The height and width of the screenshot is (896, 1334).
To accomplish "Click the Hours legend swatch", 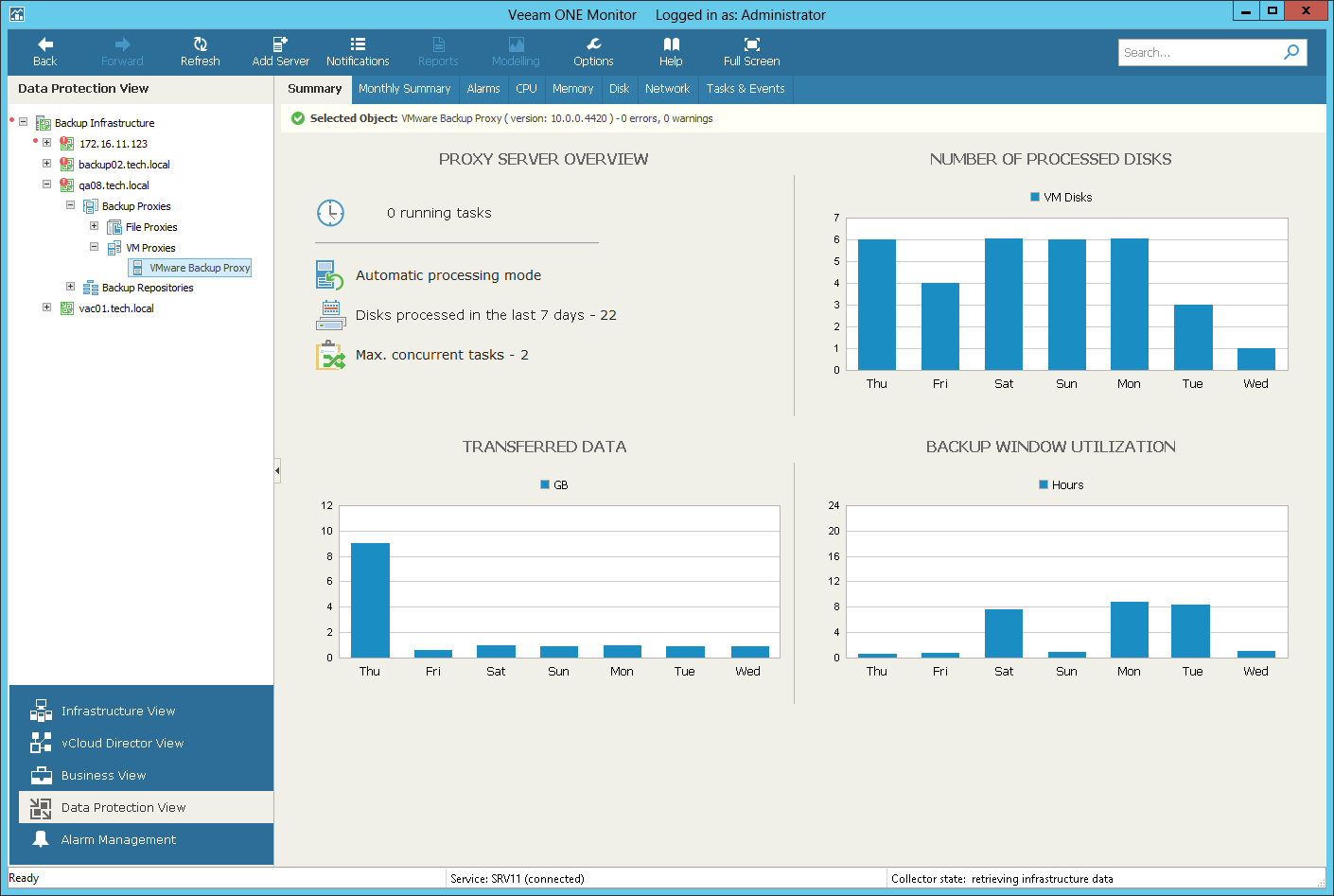I will click(1044, 484).
